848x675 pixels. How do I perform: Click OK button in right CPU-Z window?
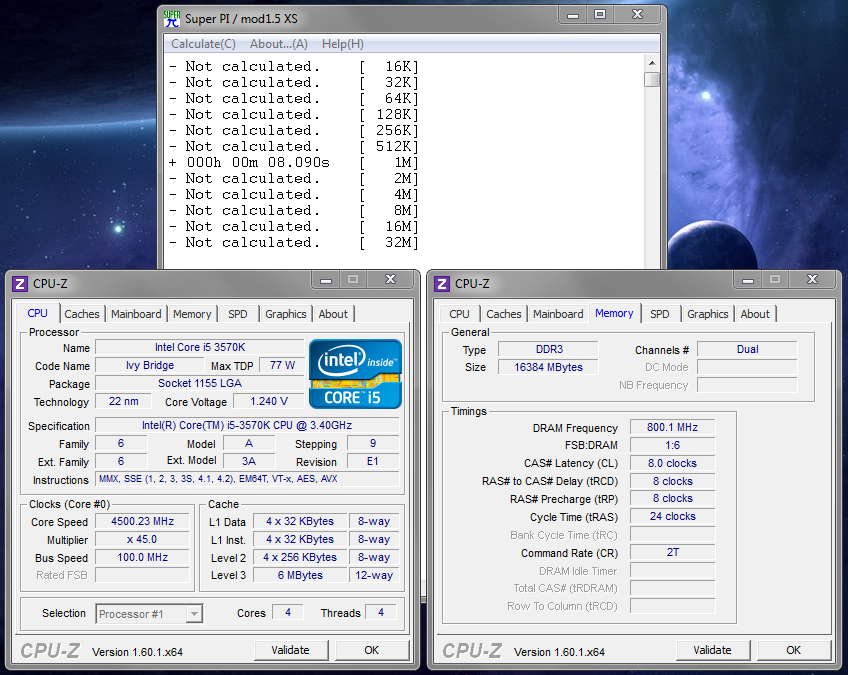pos(793,650)
